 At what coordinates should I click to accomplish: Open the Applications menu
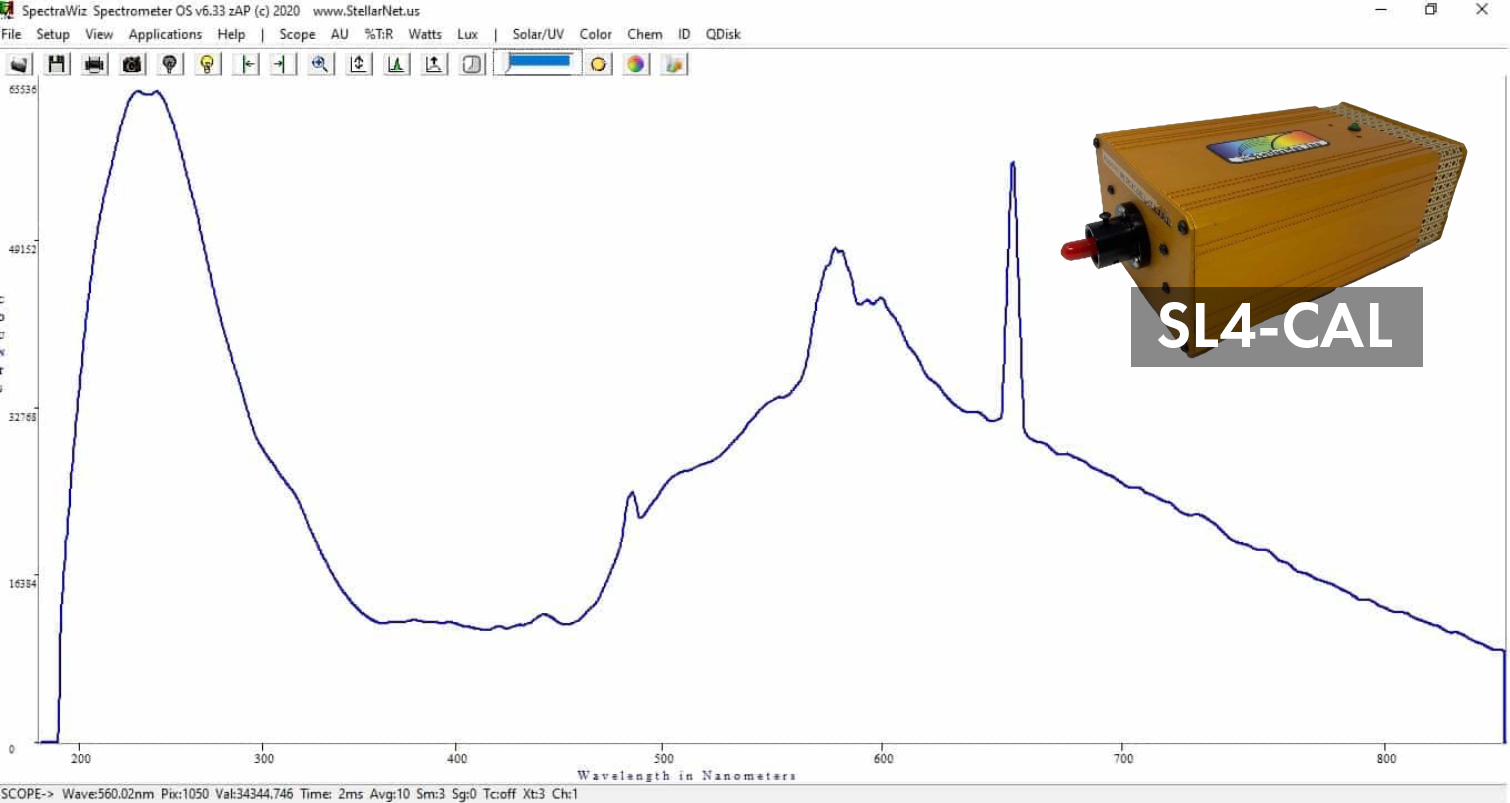coord(165,34)
